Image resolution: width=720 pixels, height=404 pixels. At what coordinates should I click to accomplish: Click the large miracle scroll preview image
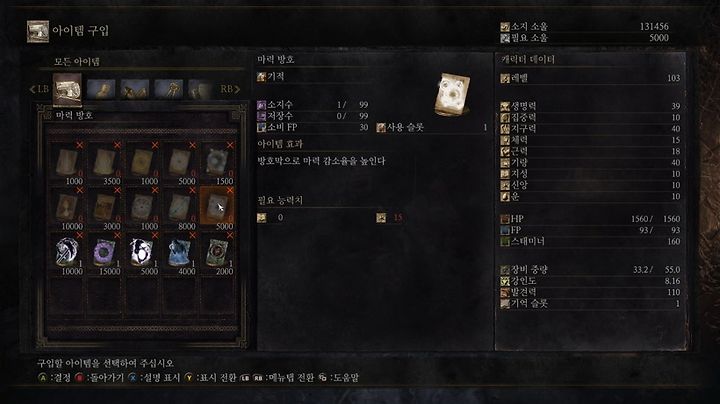point(452,94)
